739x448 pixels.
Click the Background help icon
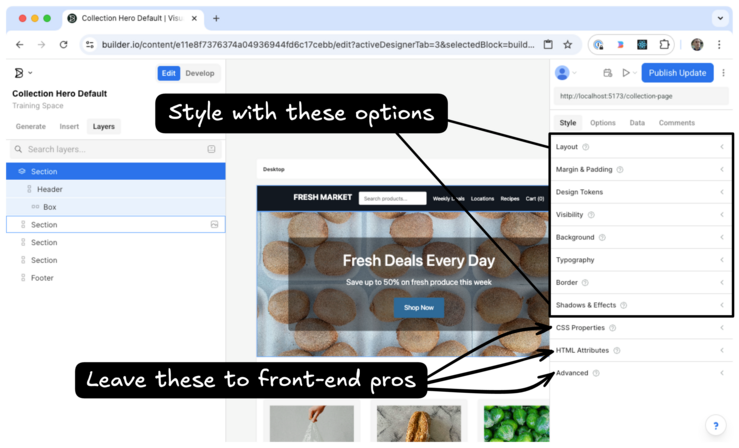[602, 237]
